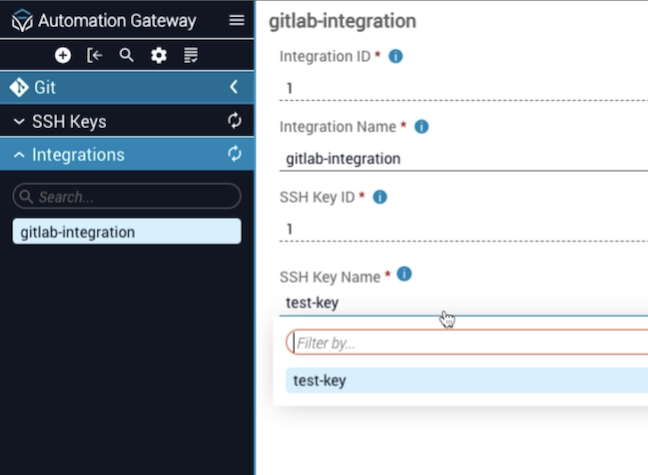
Task: Show info for SSH Key ID field
Action: tap(379, 197)
